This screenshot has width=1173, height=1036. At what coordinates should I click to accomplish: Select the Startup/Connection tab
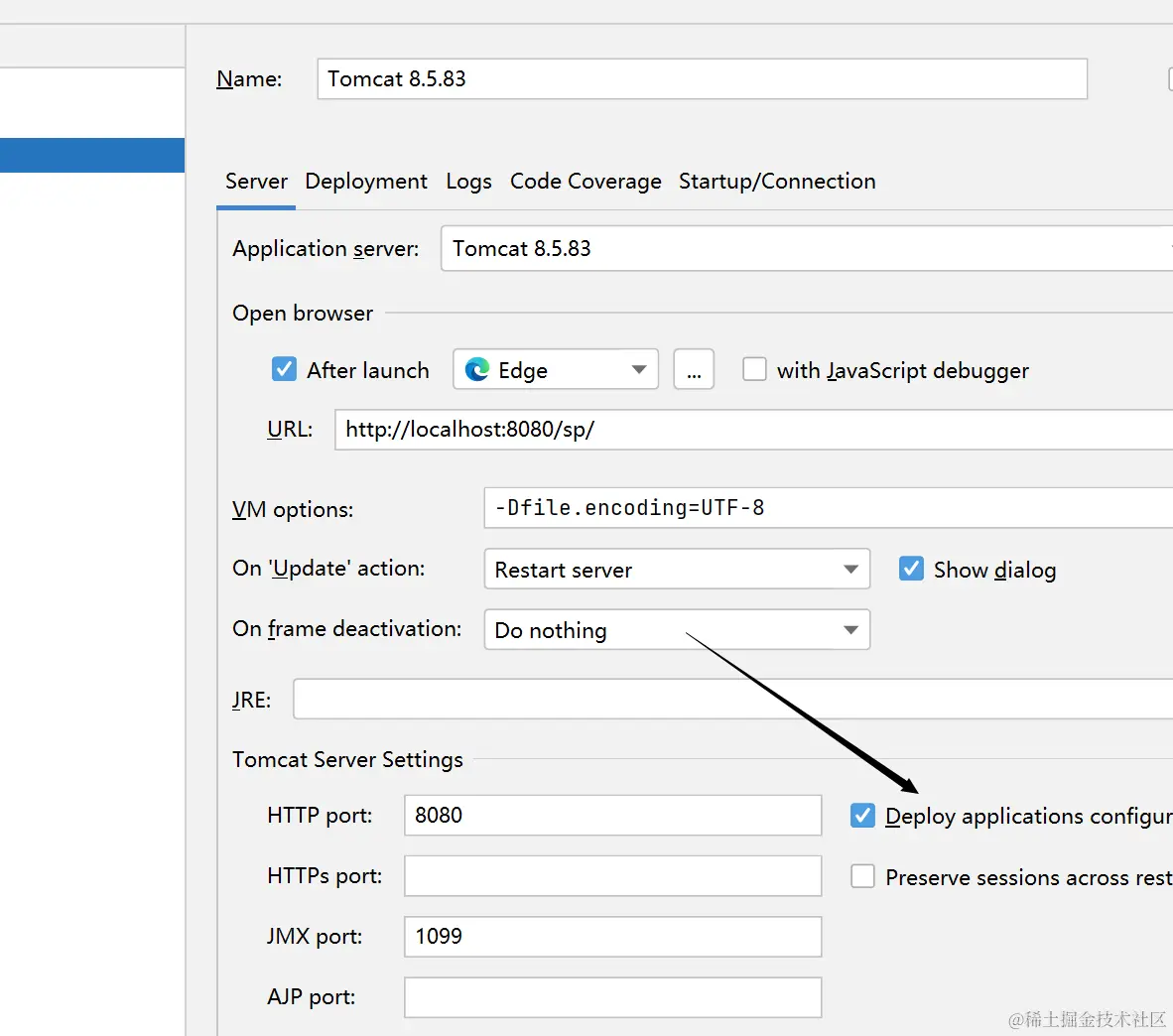[x=776, y=181]
